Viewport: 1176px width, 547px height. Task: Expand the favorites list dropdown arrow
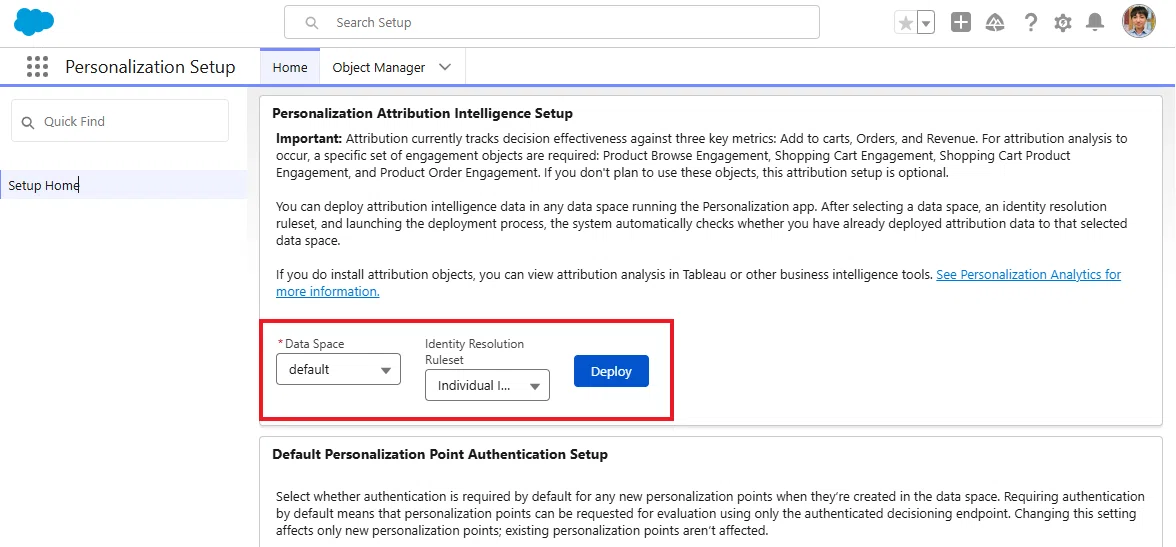[926, 23]
